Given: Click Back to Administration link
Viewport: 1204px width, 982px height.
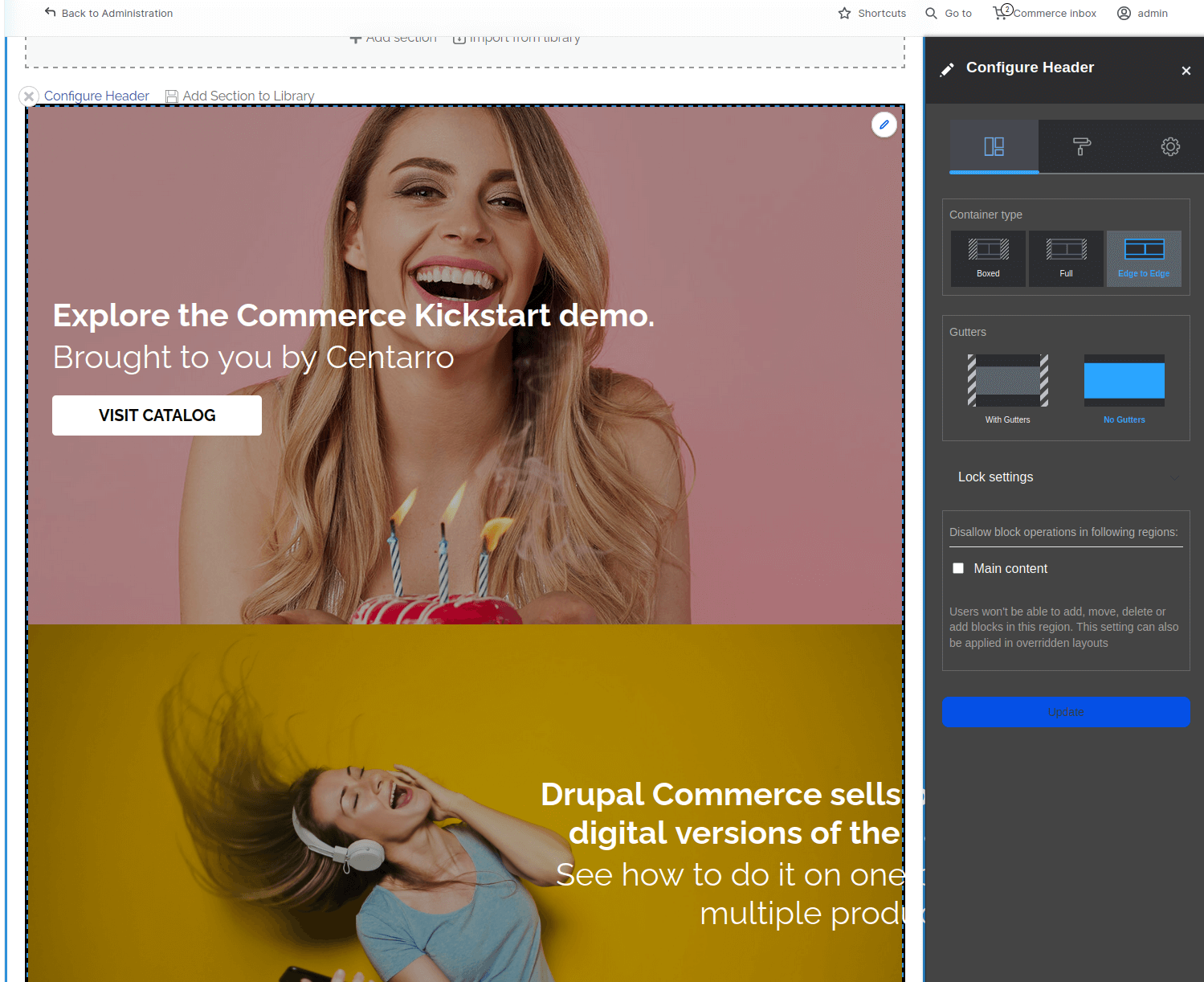Looking at the screenshot, I should (x=117, y=13).
